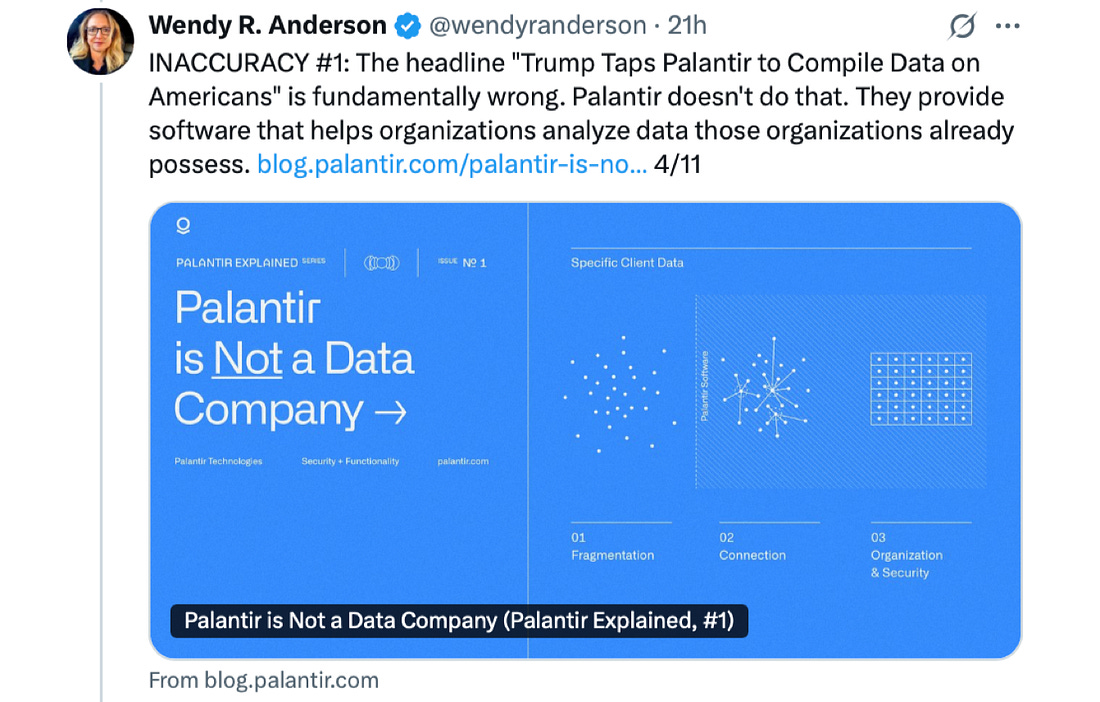Open the blog.palantir.com link in the post

451,164
